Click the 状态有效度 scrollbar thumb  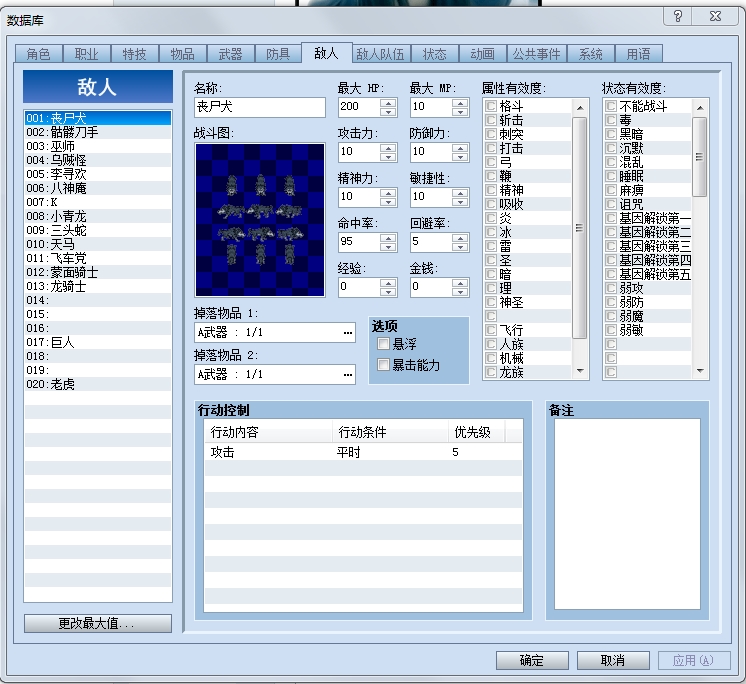point(699,156)
